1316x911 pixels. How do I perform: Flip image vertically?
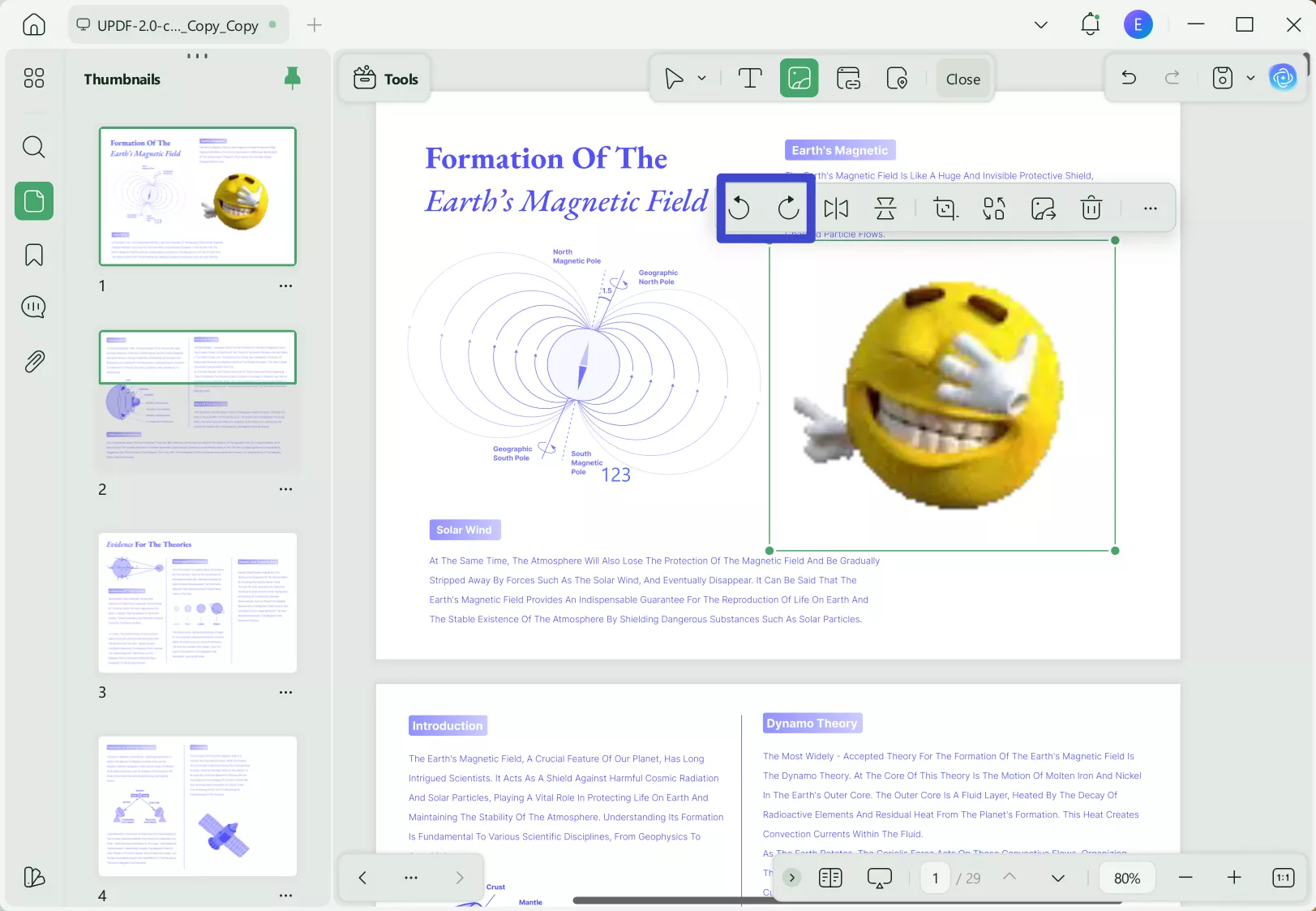pos(885,208)
